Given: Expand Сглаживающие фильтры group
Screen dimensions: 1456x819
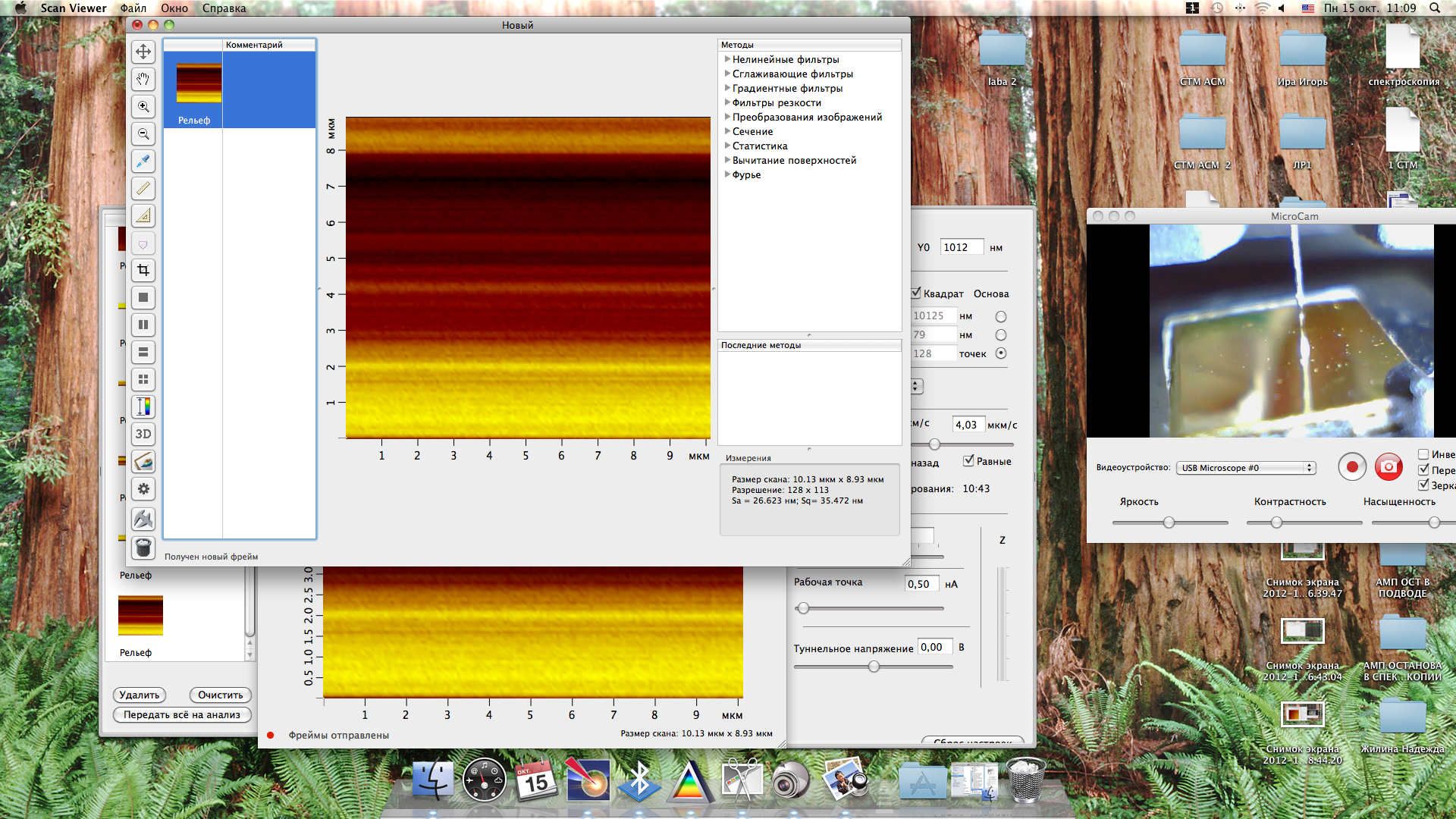Looking at the screenshot, I should [x=727, y=74].
